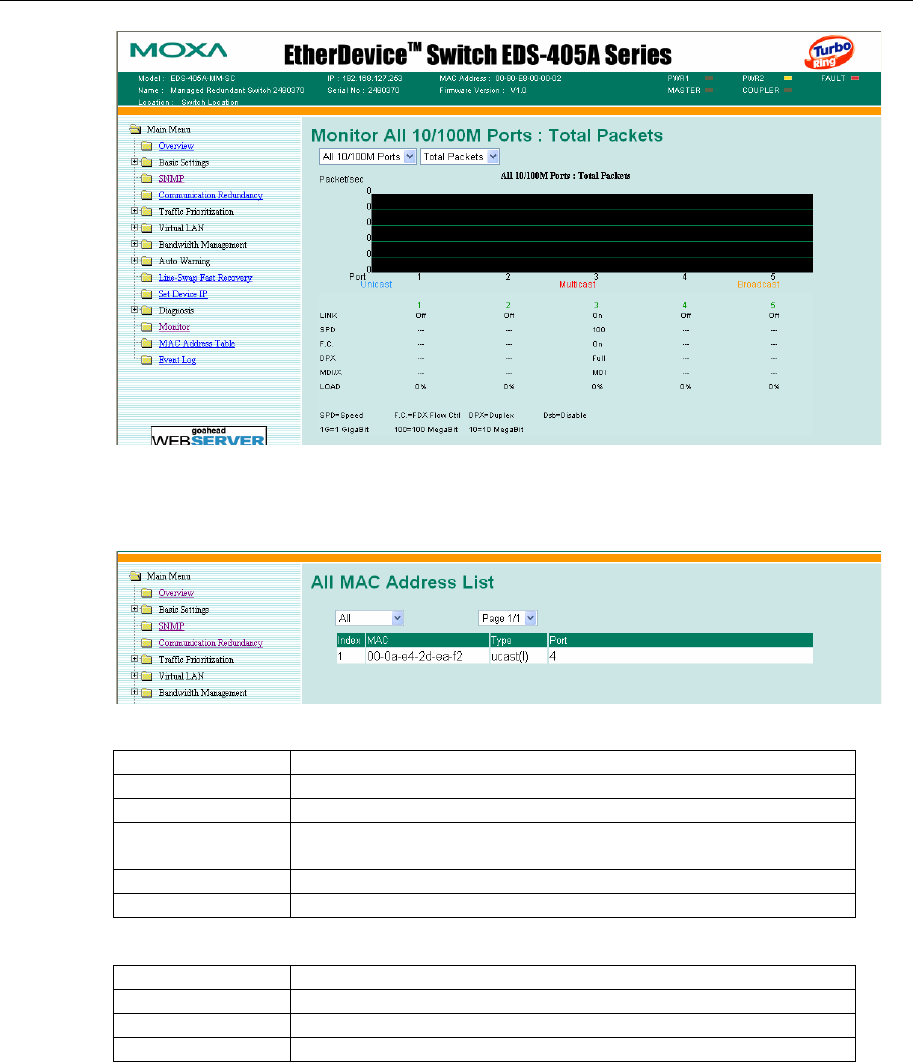Screen dimensions: 913x1062
Task: Expand Basic Settings on MAC Address List page
Action: pos(134,609)
